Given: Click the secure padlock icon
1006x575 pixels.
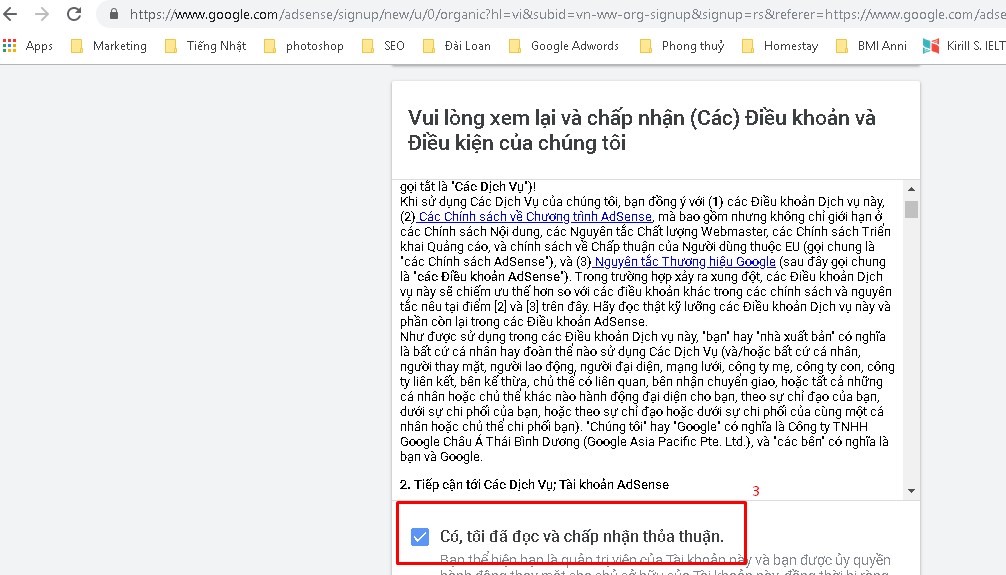Looking at the screenshot, I should tap(114, 13).
